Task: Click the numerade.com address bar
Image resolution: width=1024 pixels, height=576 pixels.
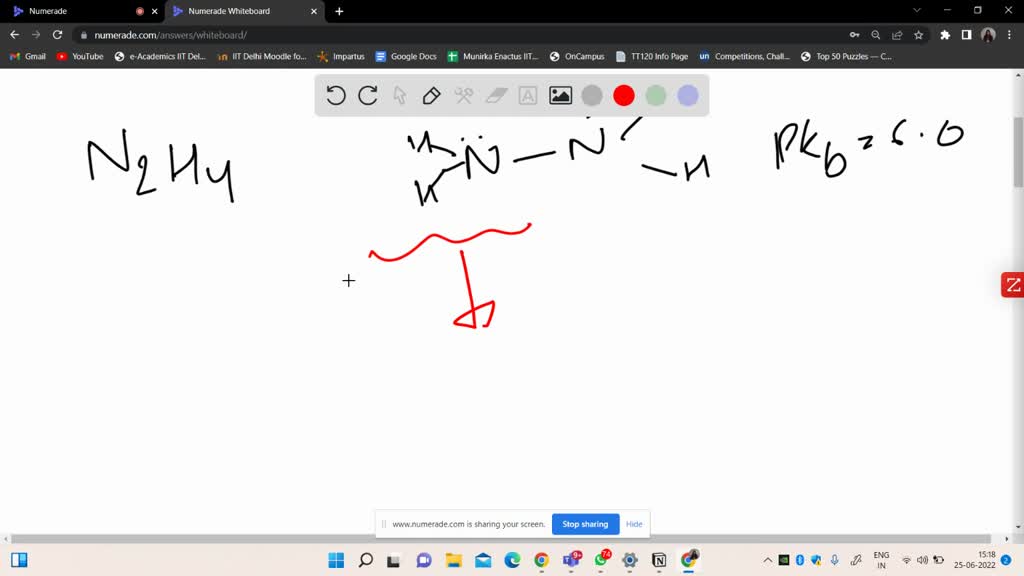Action: point(457,35)
